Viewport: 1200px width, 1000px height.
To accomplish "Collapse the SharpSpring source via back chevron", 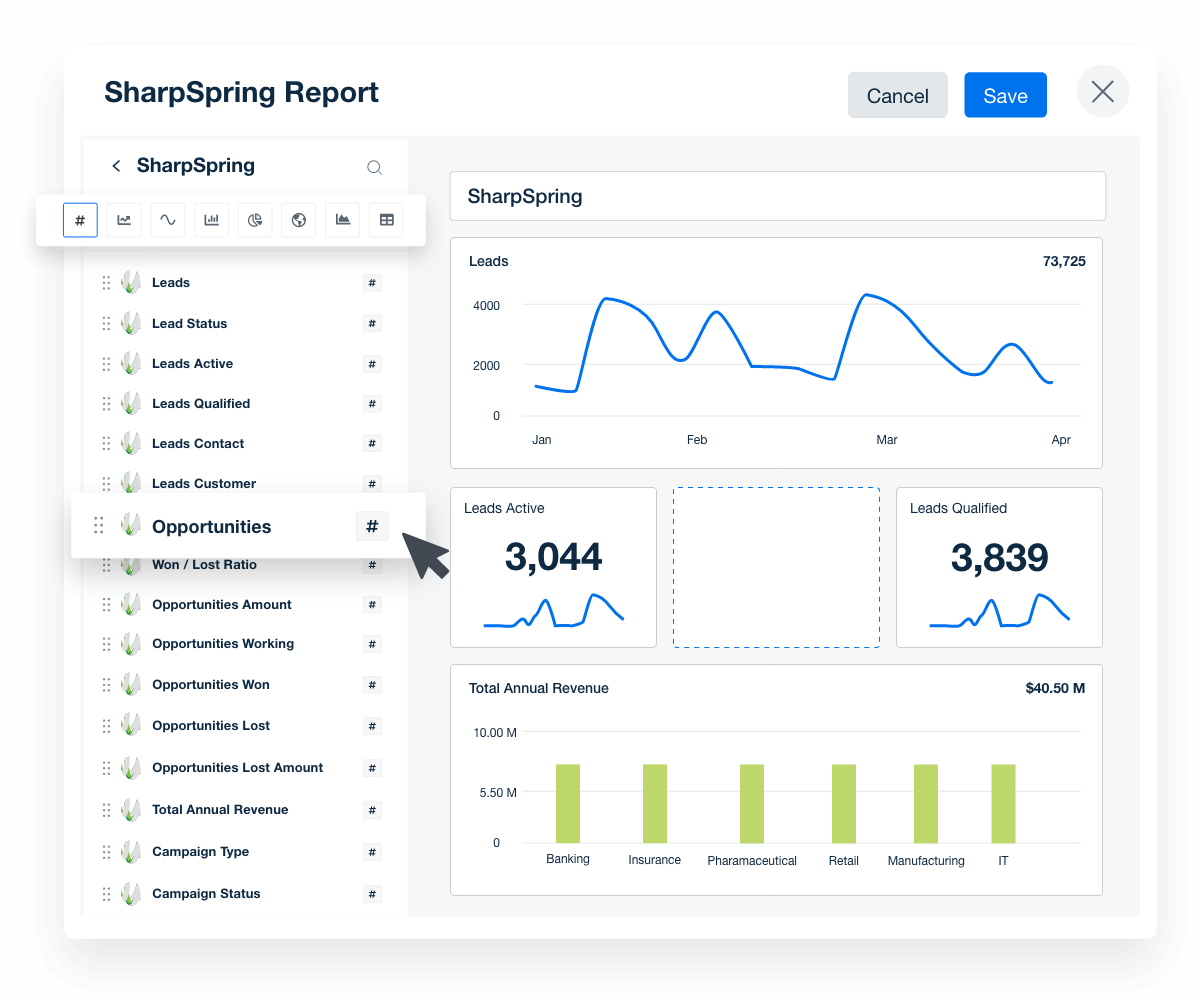I will coord(116,165).
